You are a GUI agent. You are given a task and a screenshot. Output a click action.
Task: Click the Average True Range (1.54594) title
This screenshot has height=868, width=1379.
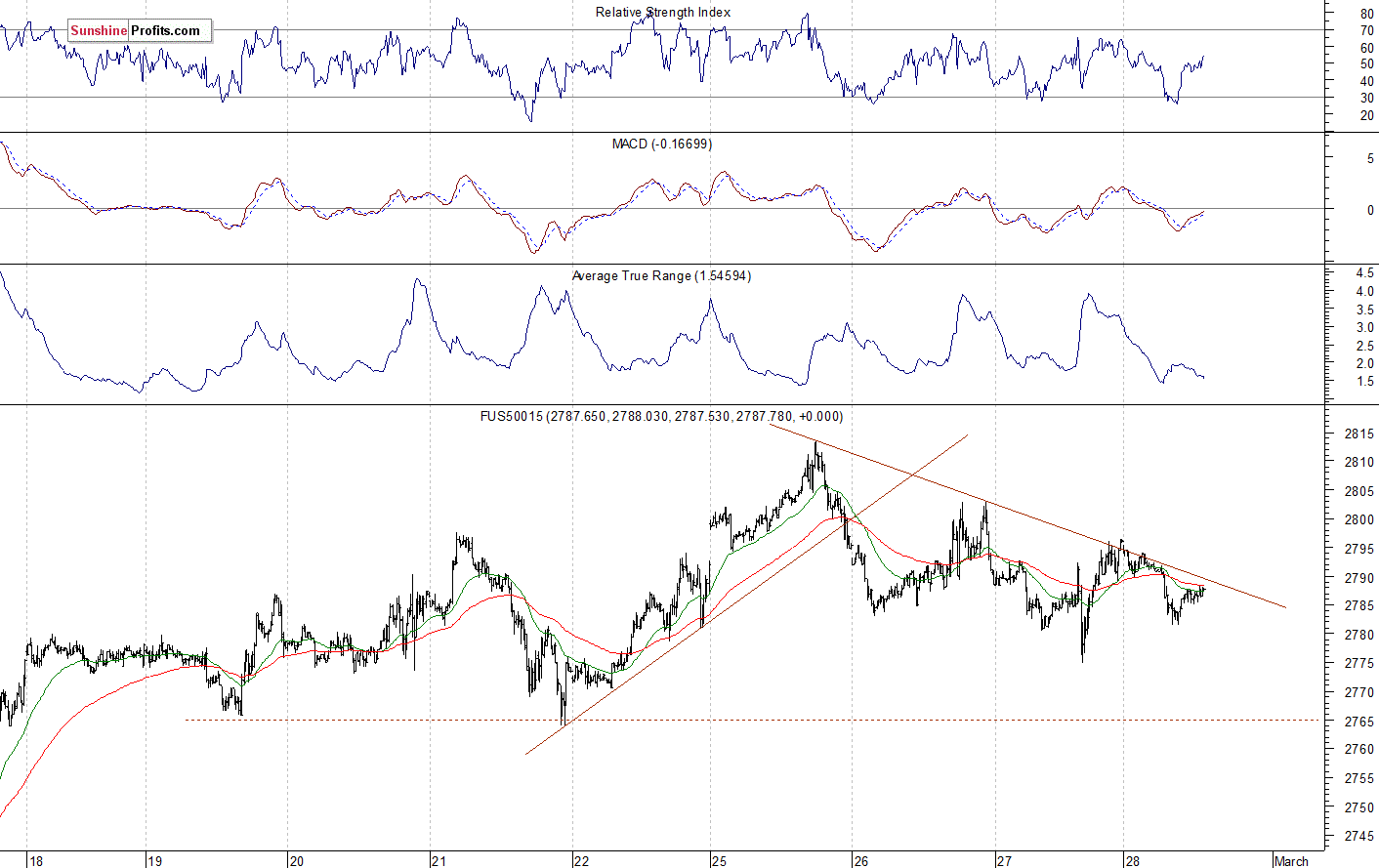(x=661, y=276)
